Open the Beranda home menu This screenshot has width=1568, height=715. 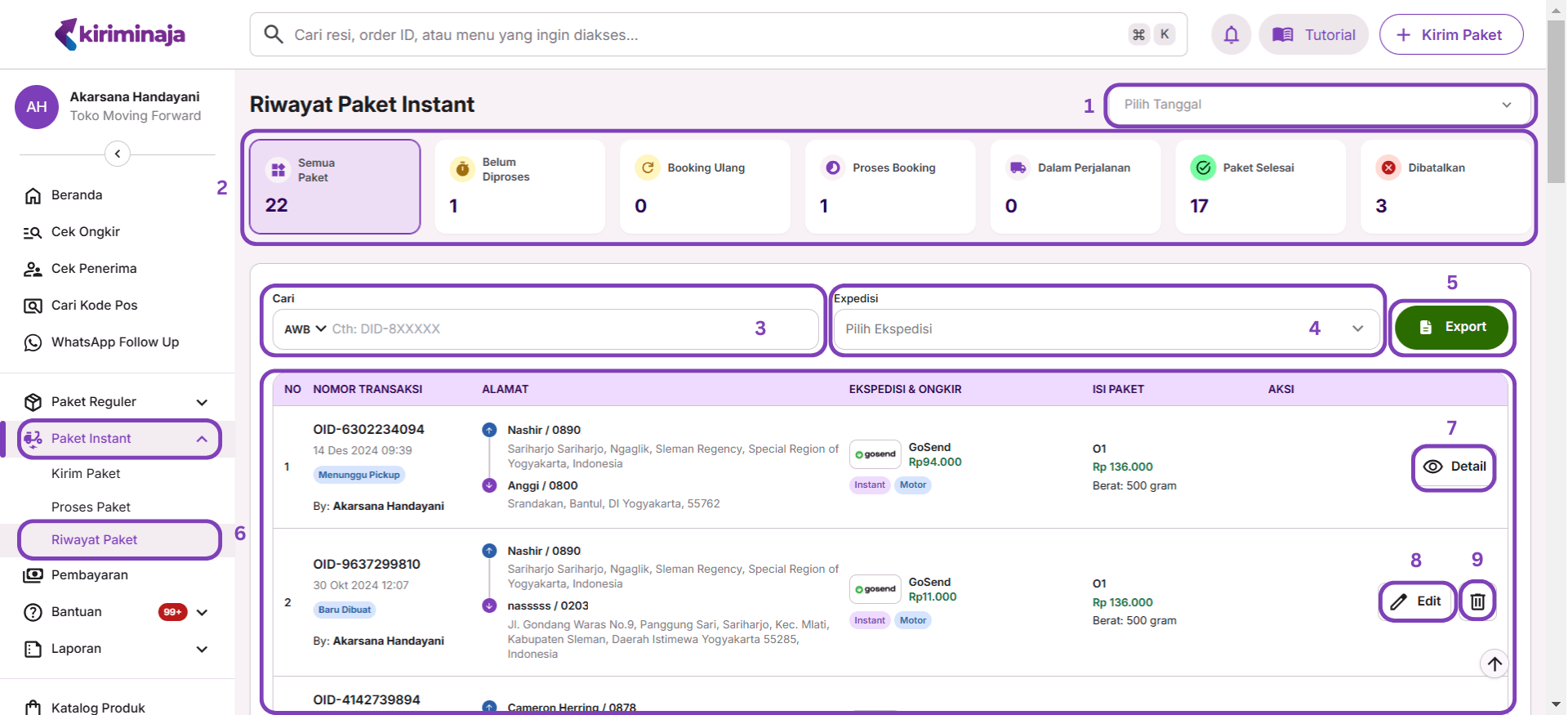tap(76, 195)
